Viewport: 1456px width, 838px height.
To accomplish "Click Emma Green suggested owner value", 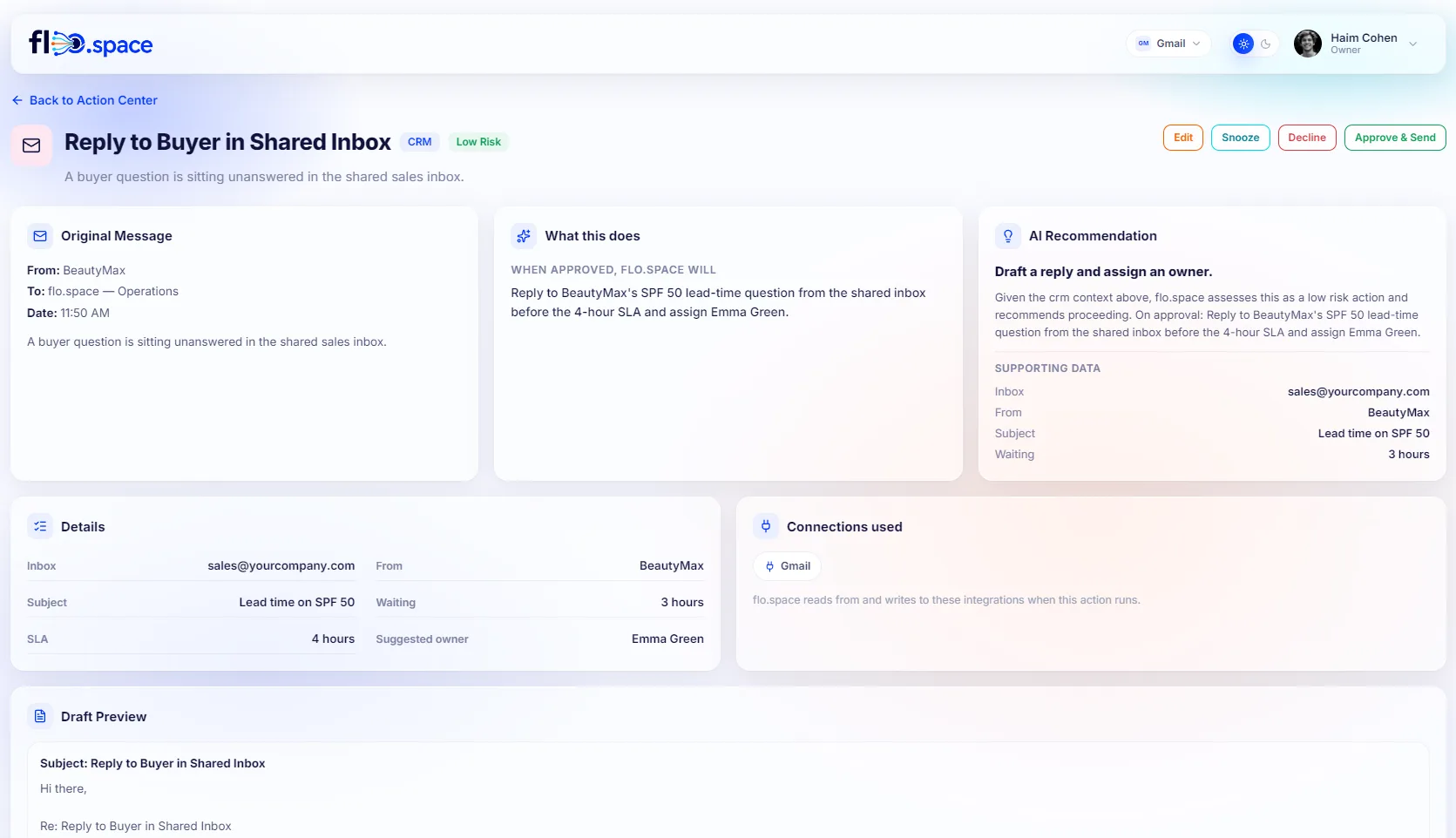I will [667, 639].
